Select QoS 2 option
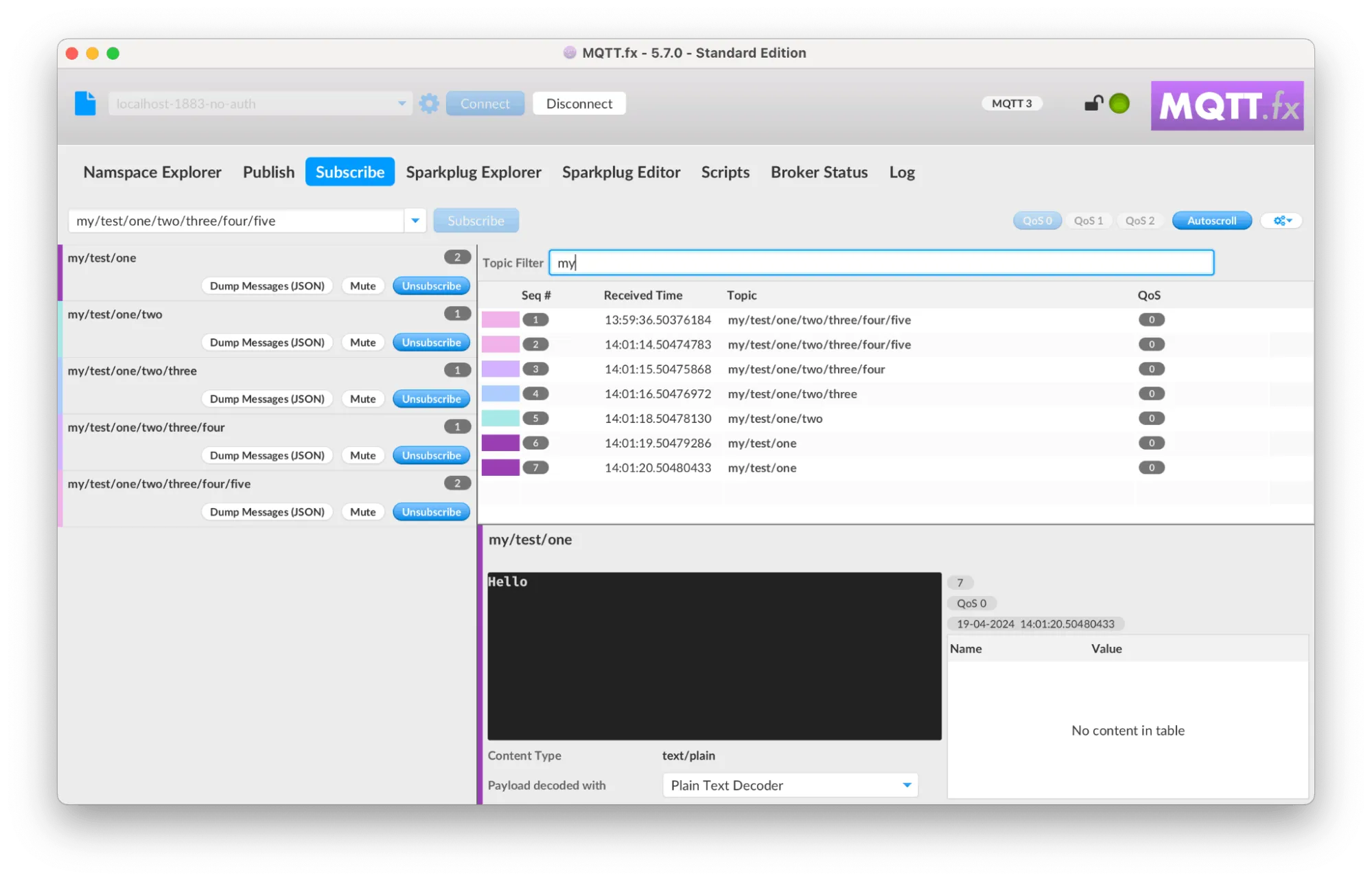This screenshot has width=1372, height=881. point(1140,220)
